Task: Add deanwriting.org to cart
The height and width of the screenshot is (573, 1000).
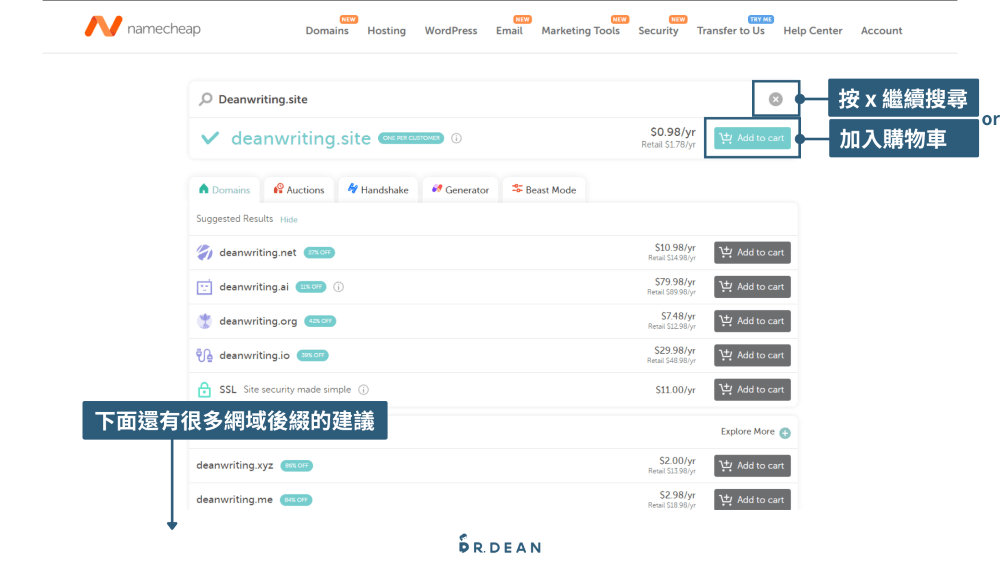Action: [753, 321]
